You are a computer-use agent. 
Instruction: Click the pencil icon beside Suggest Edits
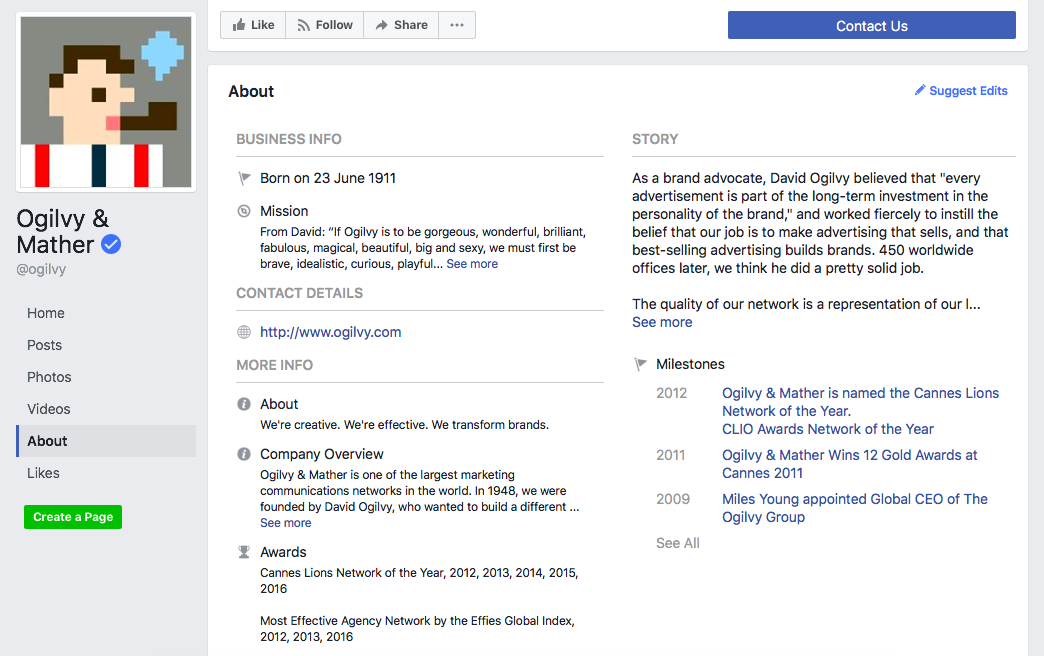pyautogui.click(x=920, y=90)
